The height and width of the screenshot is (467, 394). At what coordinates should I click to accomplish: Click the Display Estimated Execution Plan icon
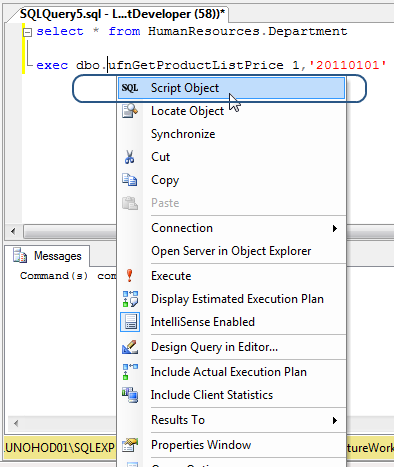pyautogui.click(x=130, y=299)
